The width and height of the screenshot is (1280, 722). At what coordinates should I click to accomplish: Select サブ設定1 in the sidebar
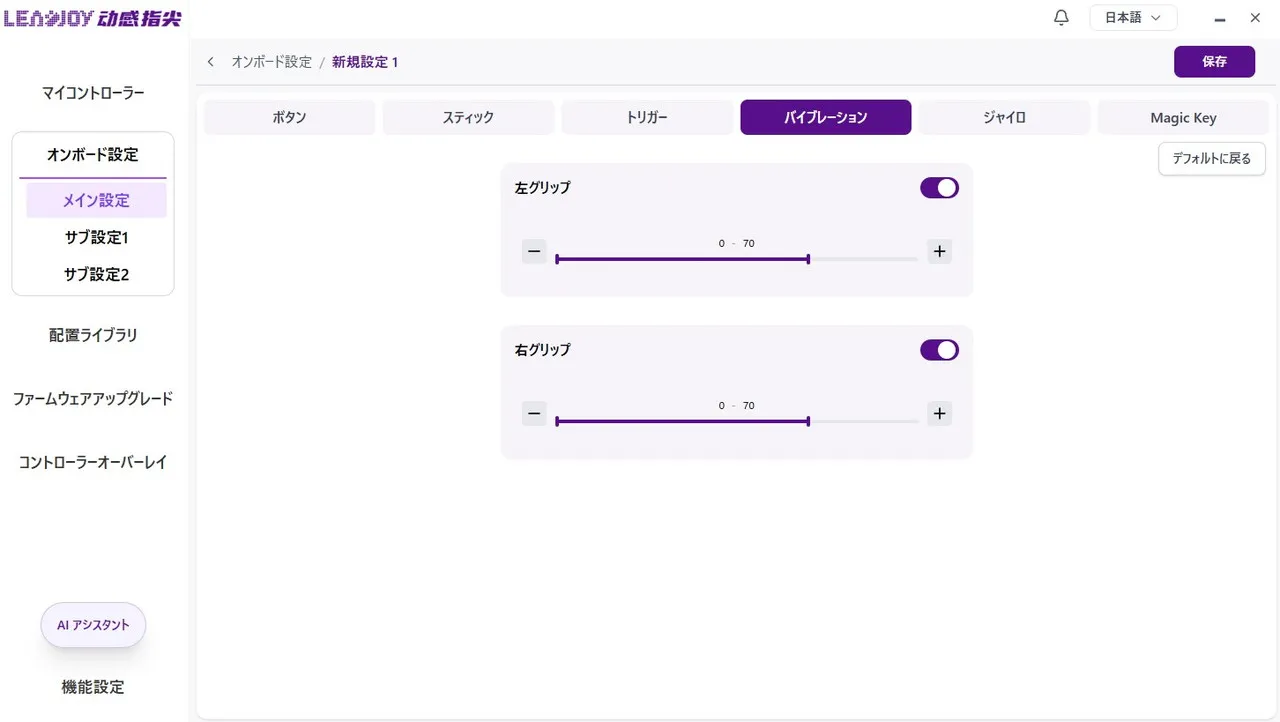[x=96, y=238]
